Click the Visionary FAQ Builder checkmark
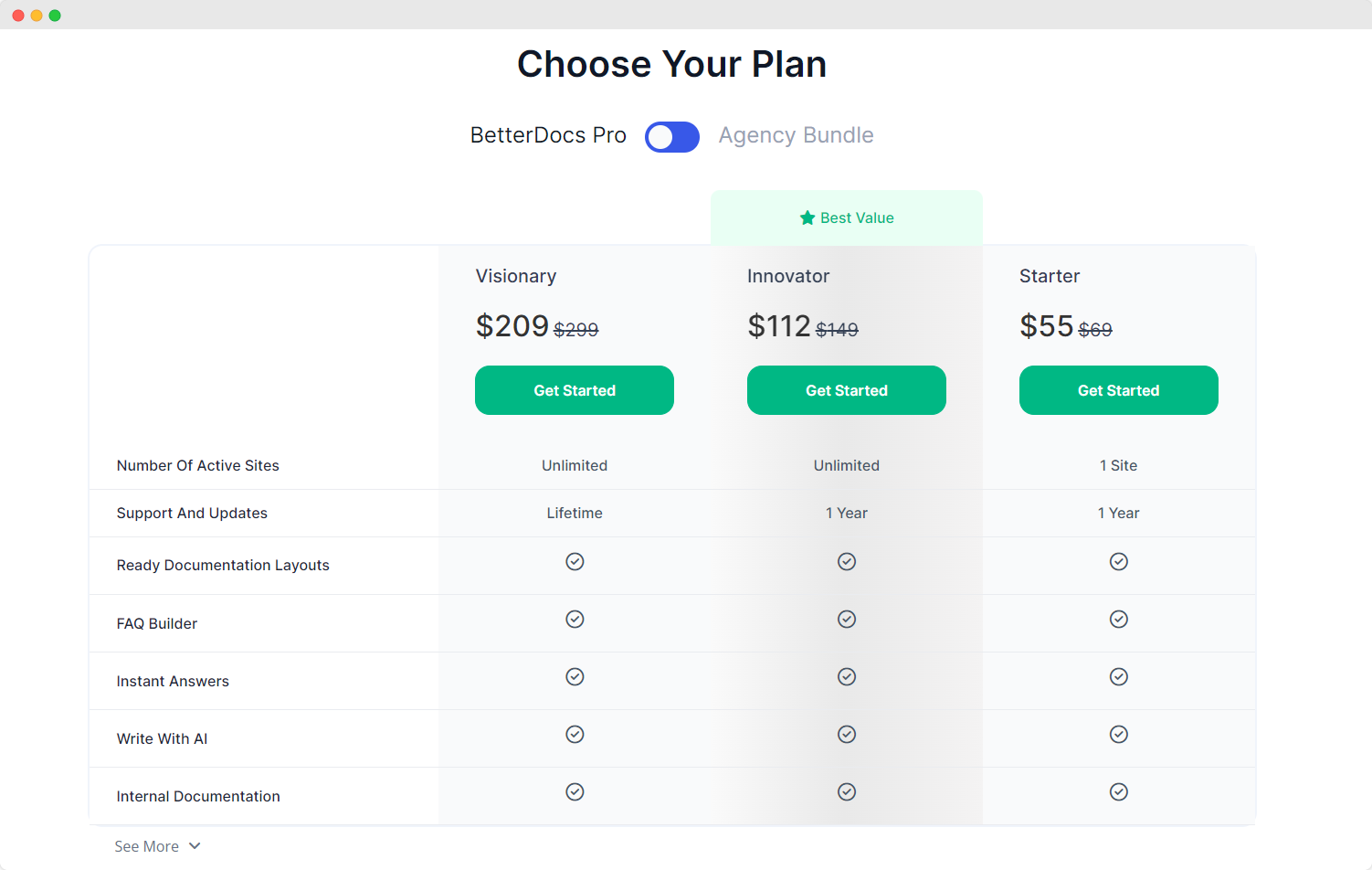 575,619
